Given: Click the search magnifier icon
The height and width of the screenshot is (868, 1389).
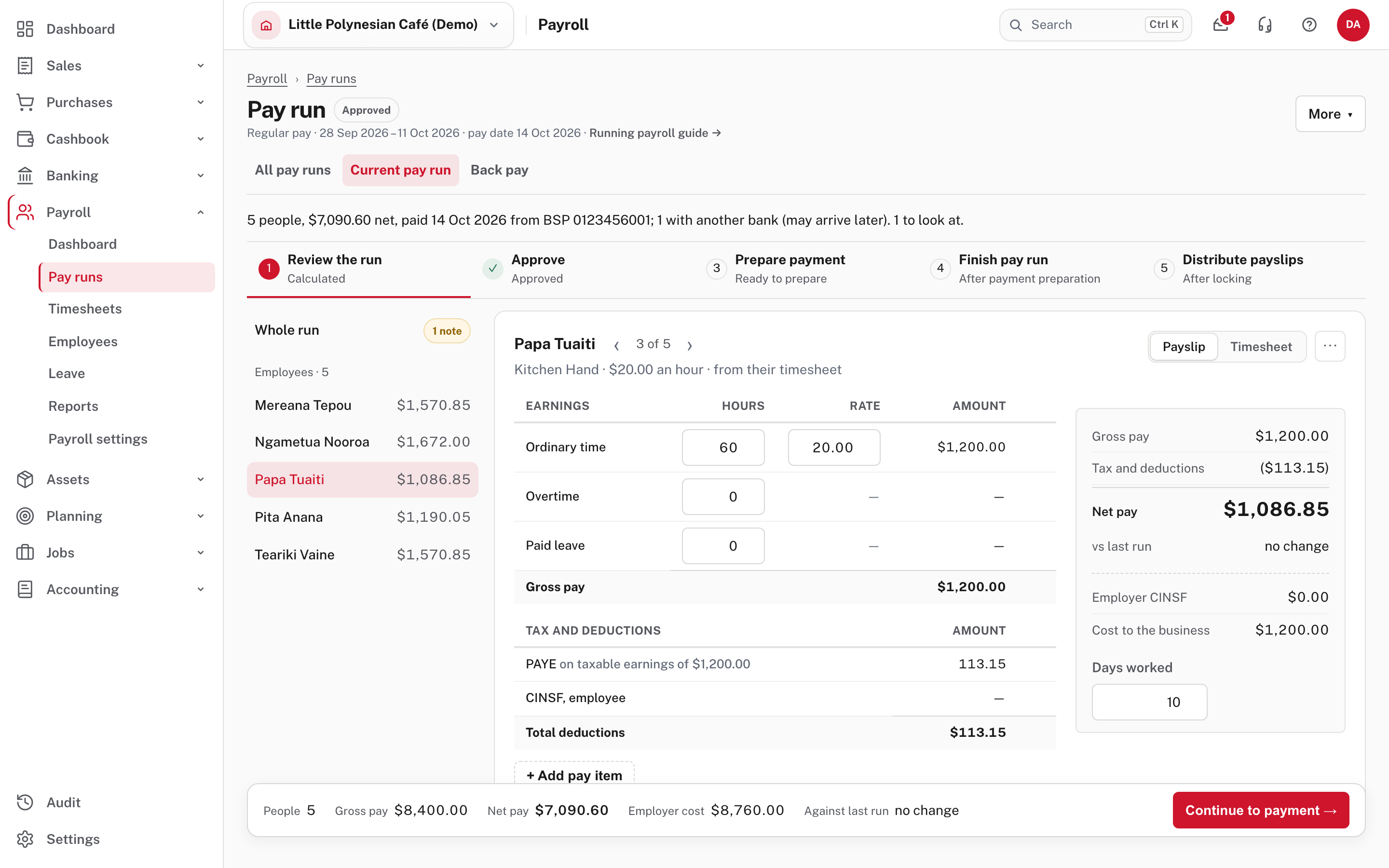Looking at the screenshot, I should (1015, 25).
